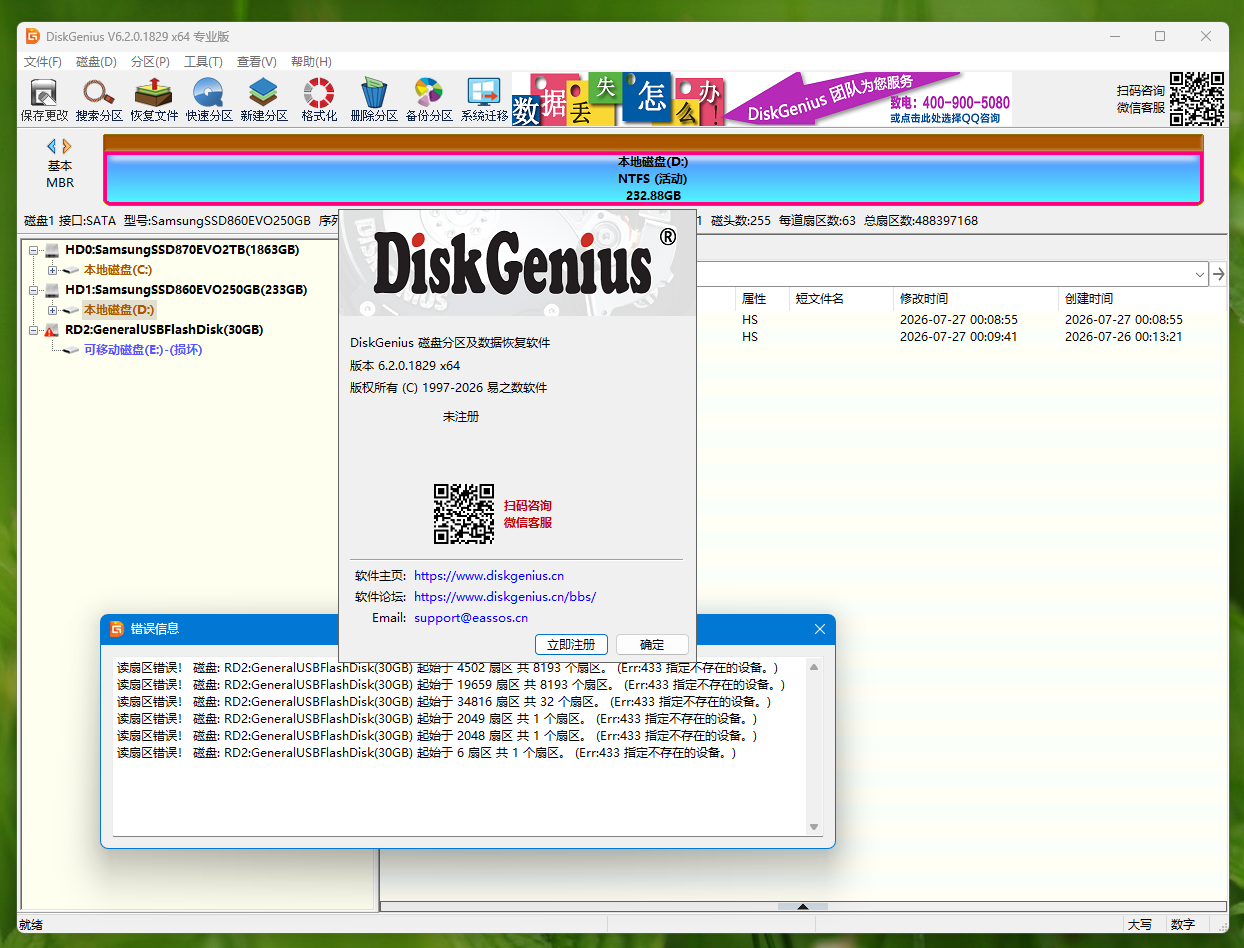This screenshot has height=948, width=1244.
Task: Click the 错误信息 dialog title icon
Action: click(117, 629)
